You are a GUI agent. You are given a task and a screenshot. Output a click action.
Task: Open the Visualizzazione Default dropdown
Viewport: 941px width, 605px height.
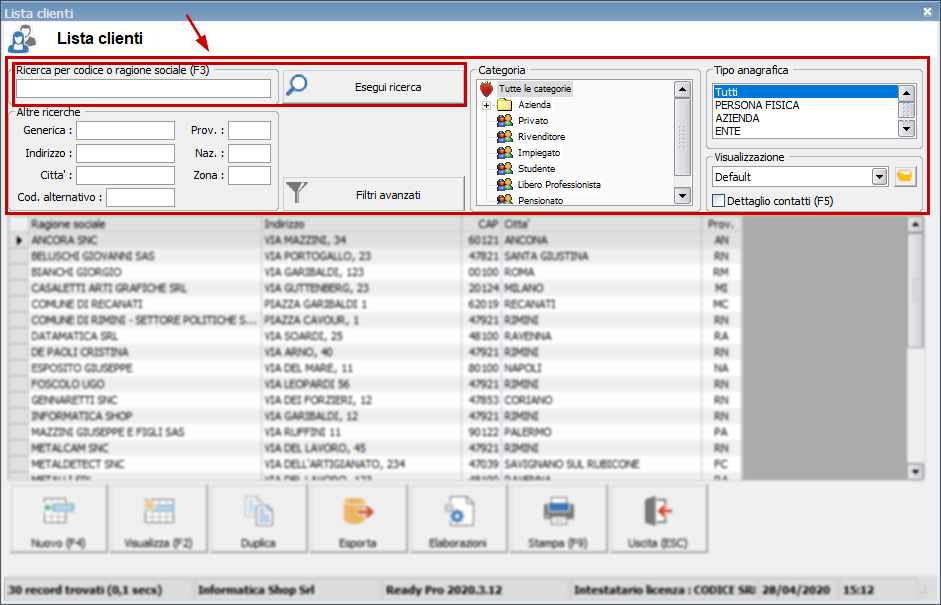point(880,175)
